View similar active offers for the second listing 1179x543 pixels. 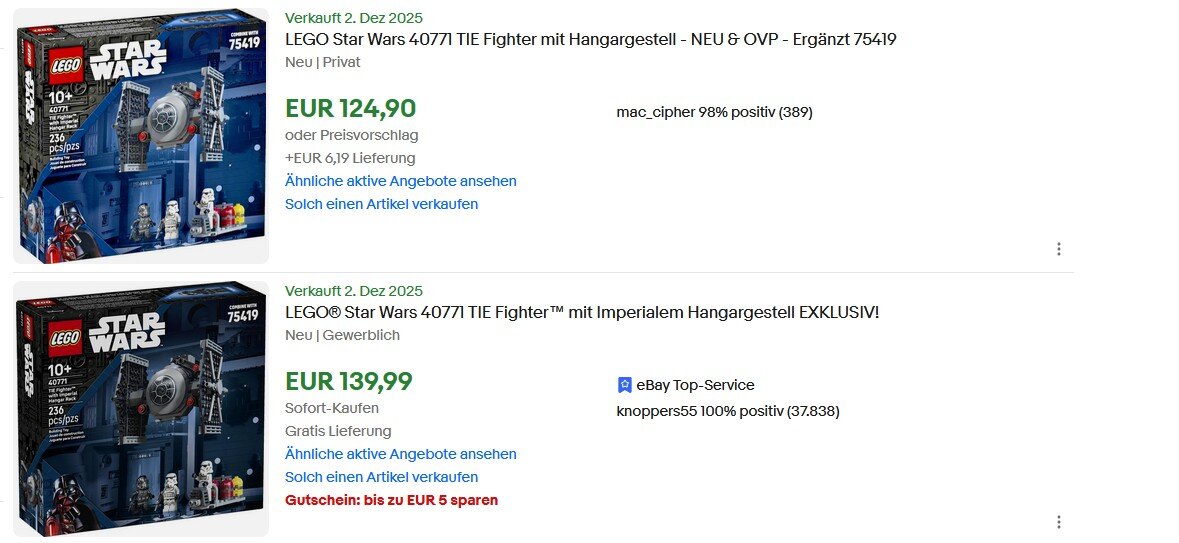tap(400, 454)
